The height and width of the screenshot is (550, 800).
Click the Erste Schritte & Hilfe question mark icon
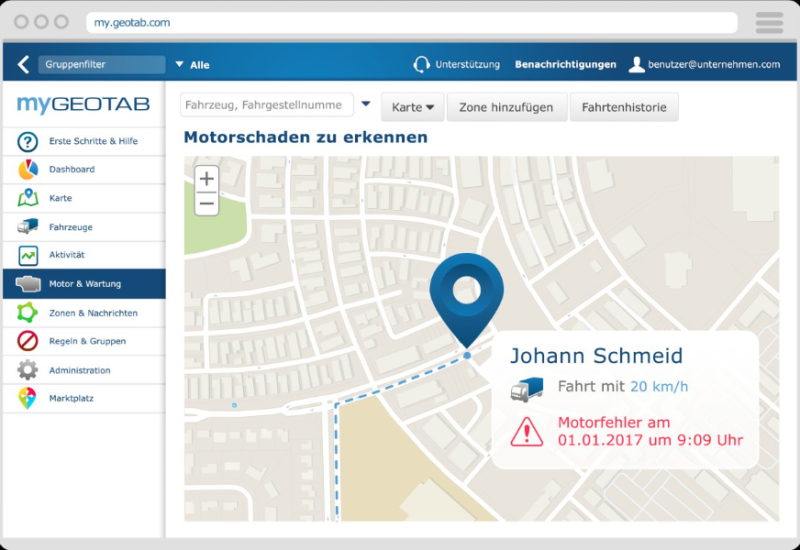coord(28,142)
